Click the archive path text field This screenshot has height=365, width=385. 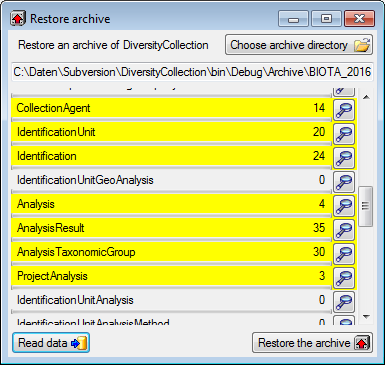(192, 72)
